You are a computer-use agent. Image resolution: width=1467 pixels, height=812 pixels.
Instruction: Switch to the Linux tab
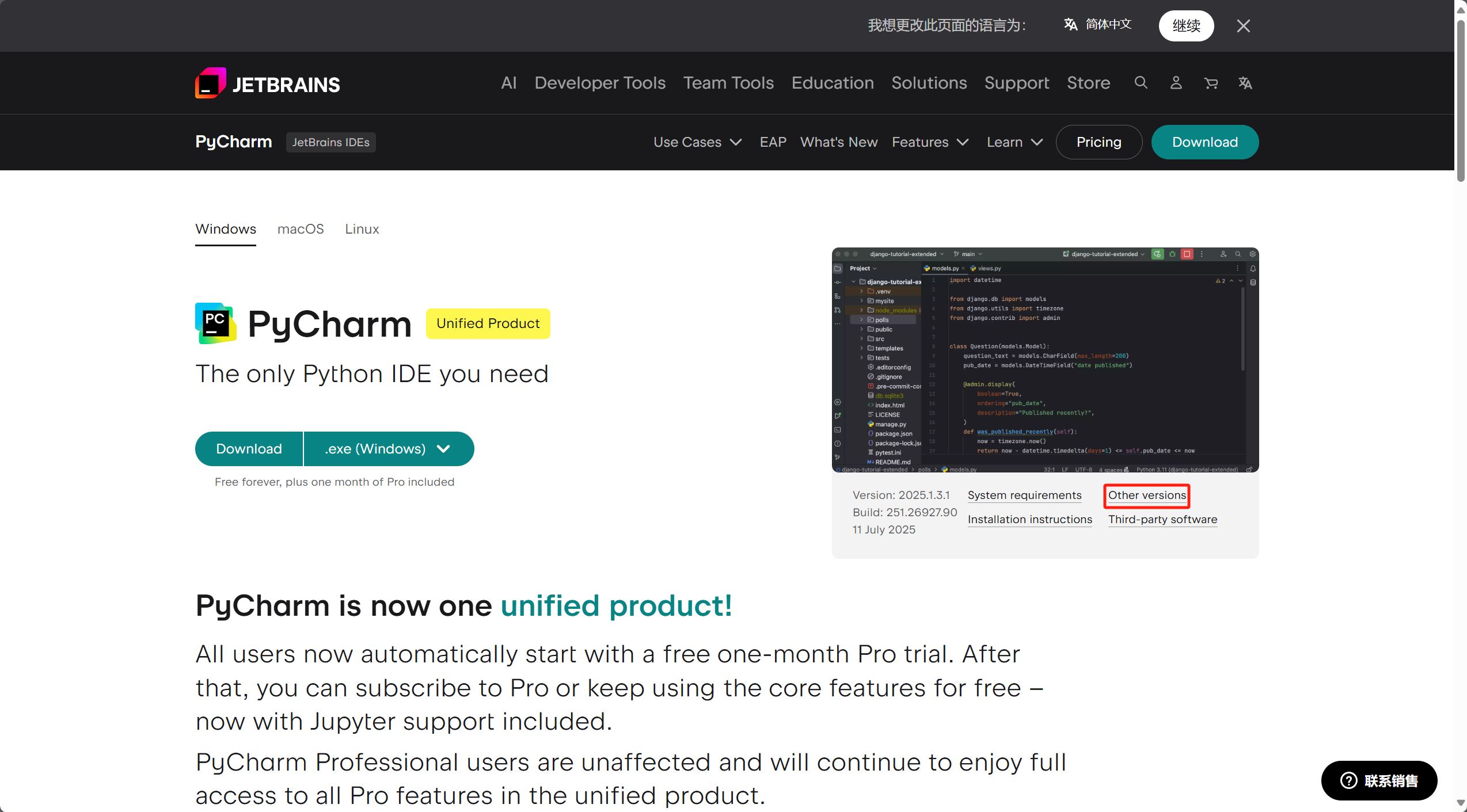click(x=362, y=229)
